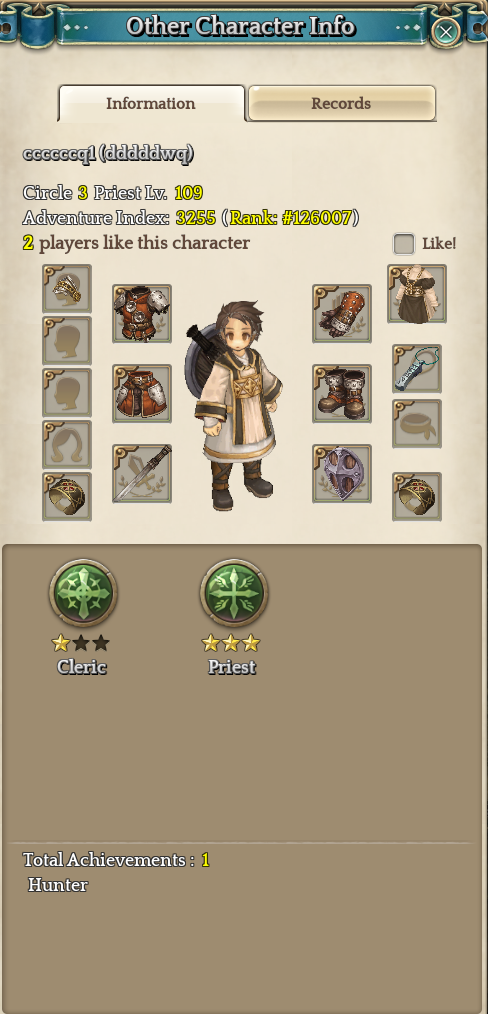Close the Other Character Info window
Image resolution: width=488 pixels, height=1014 pixels.
(x=445, y=31)
